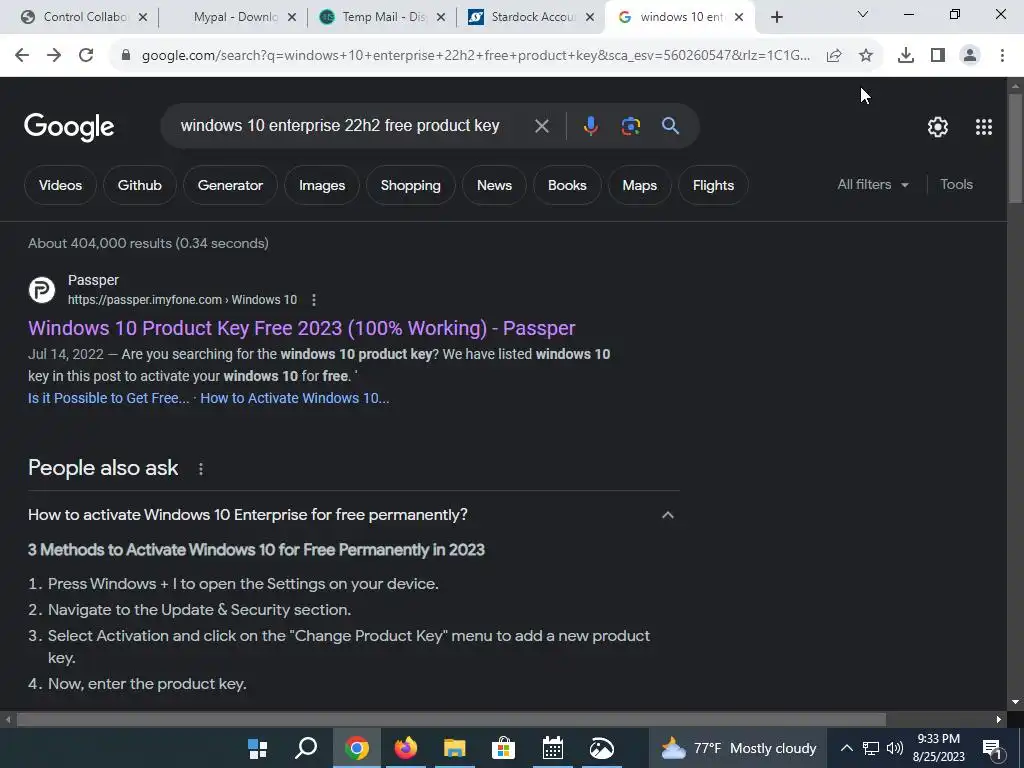Bookmark this page with the star icon
This screenshot has height=768, width=1024.
866,56
